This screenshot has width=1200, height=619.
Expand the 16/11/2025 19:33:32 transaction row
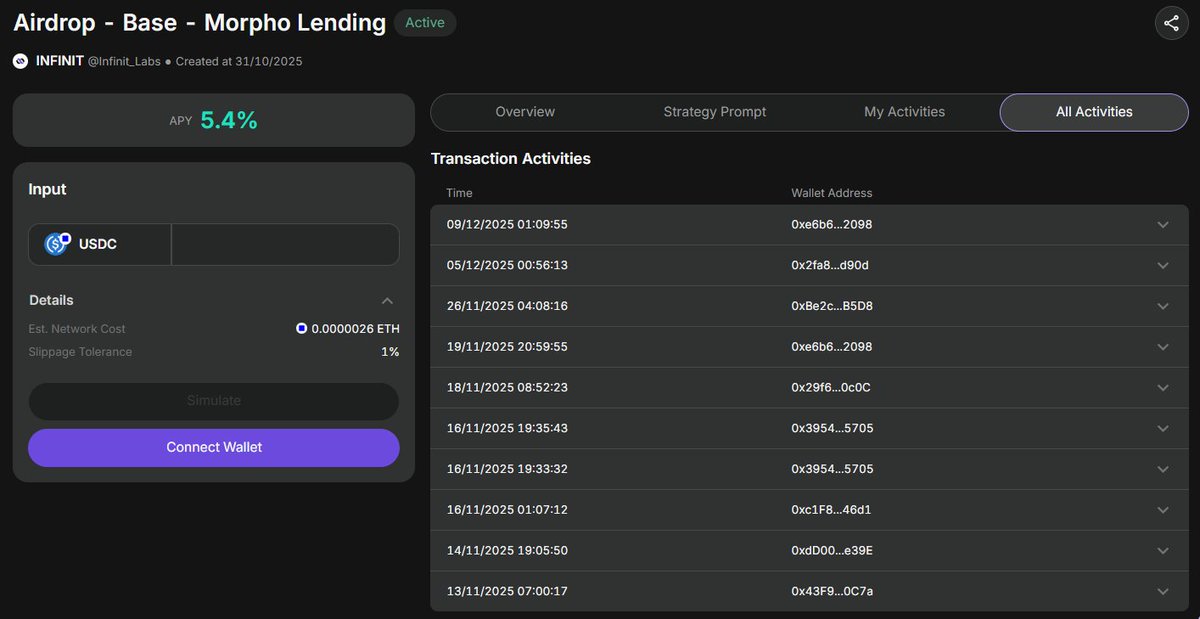pyautogui.click(x=809, y=469)
